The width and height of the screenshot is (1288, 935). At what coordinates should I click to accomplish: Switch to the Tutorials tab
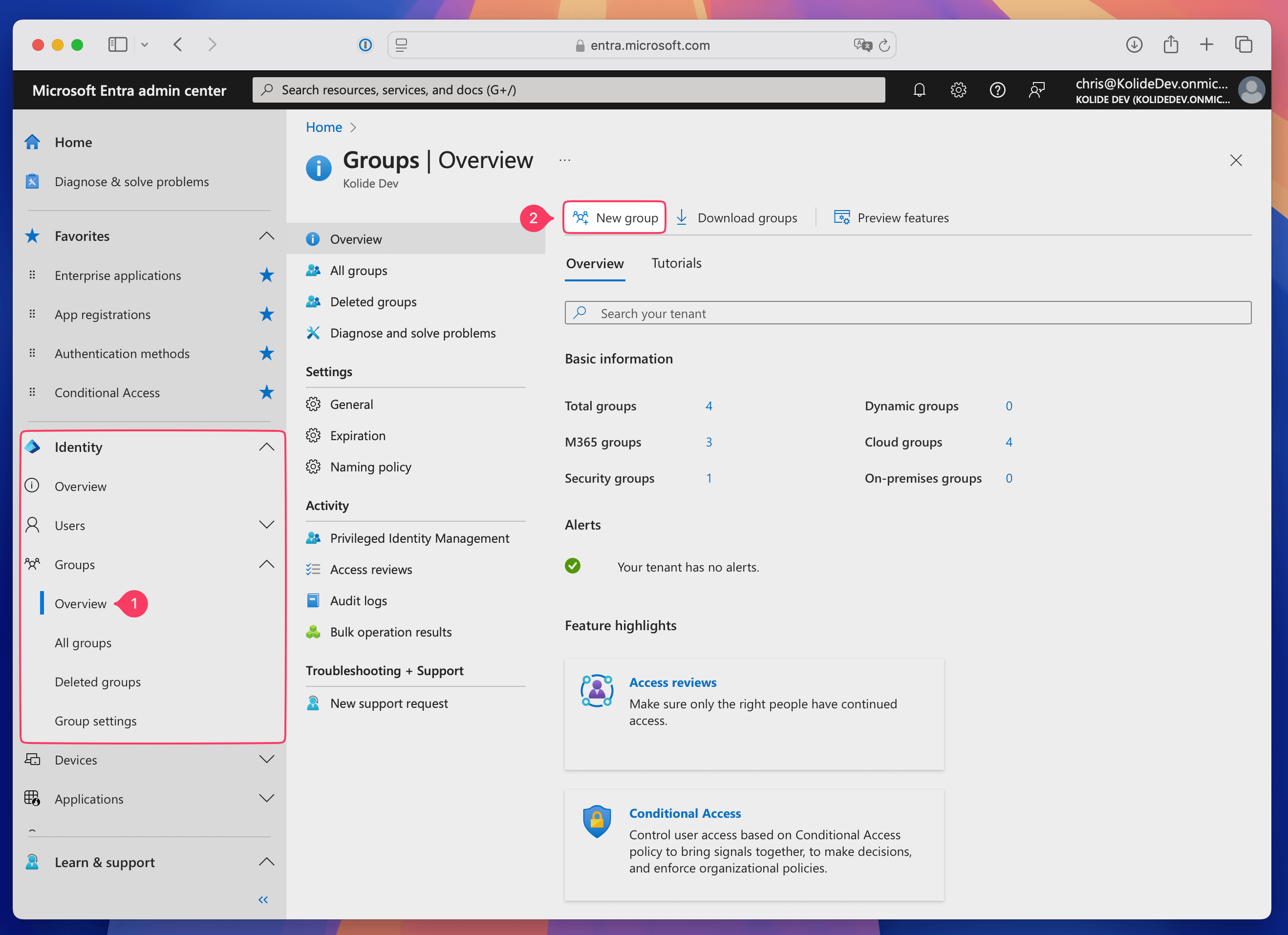tap(676, 263)
